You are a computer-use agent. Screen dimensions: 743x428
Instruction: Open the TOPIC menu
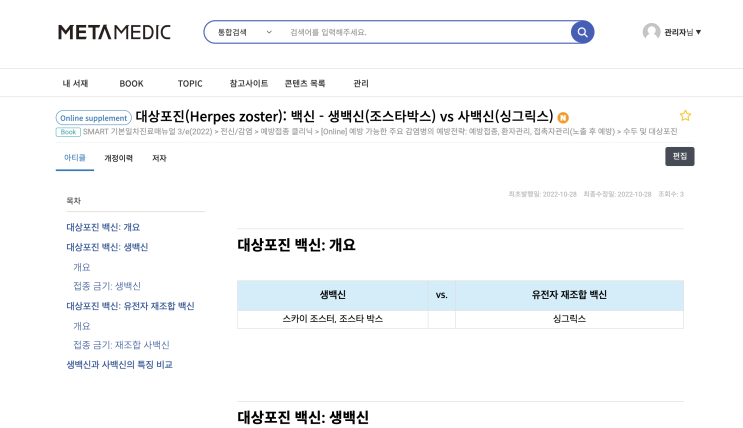190,83
